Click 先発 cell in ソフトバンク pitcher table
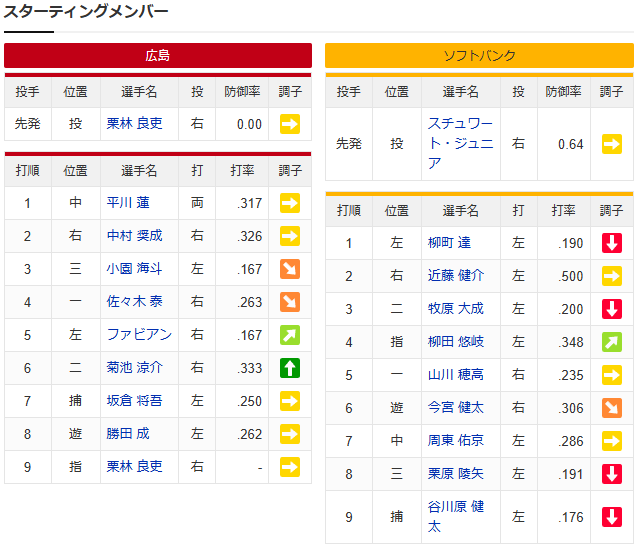This screenshot has width=640, height=547. pos(349,143)
